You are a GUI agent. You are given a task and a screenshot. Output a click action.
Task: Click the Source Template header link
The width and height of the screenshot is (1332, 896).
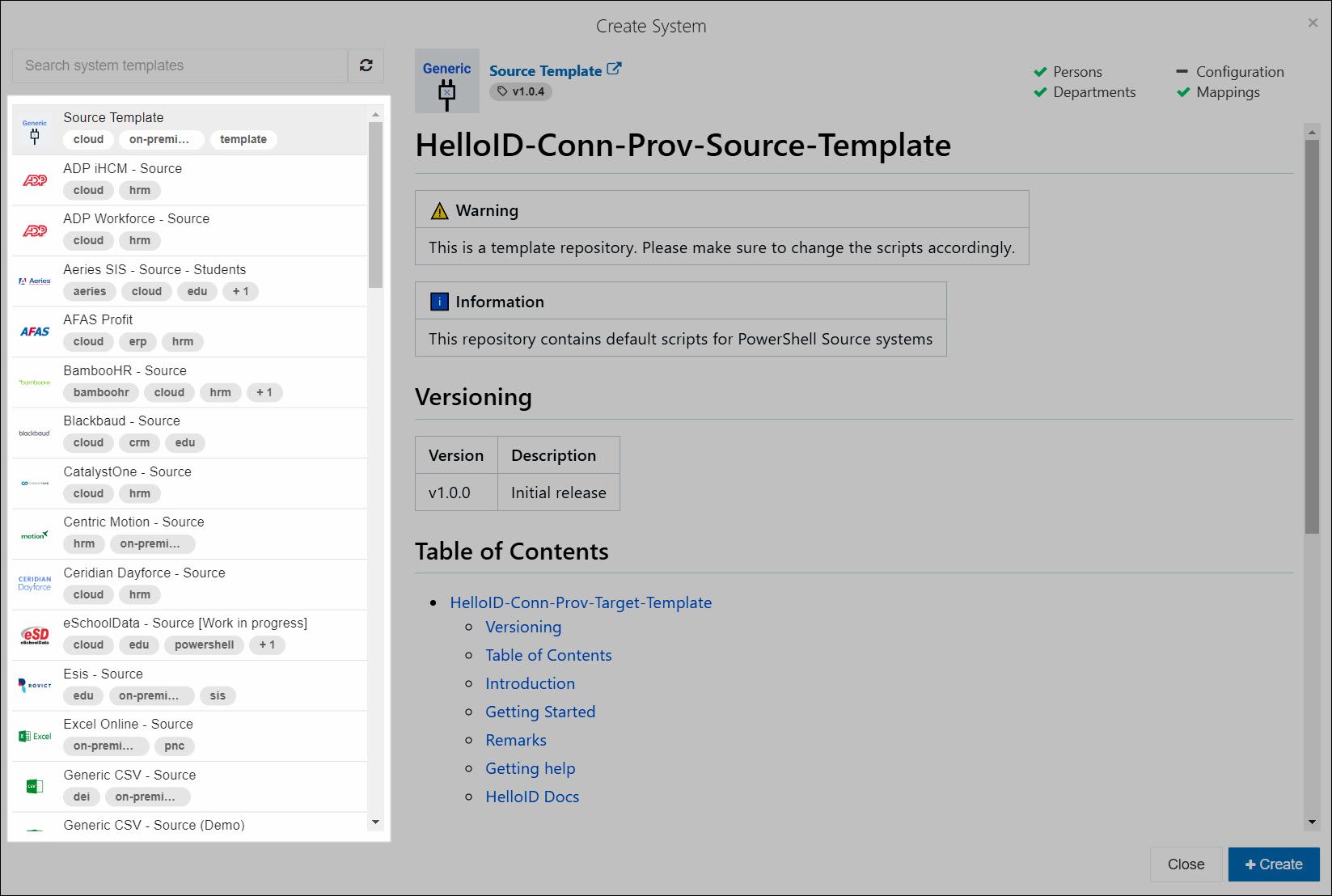coord(545,71)
